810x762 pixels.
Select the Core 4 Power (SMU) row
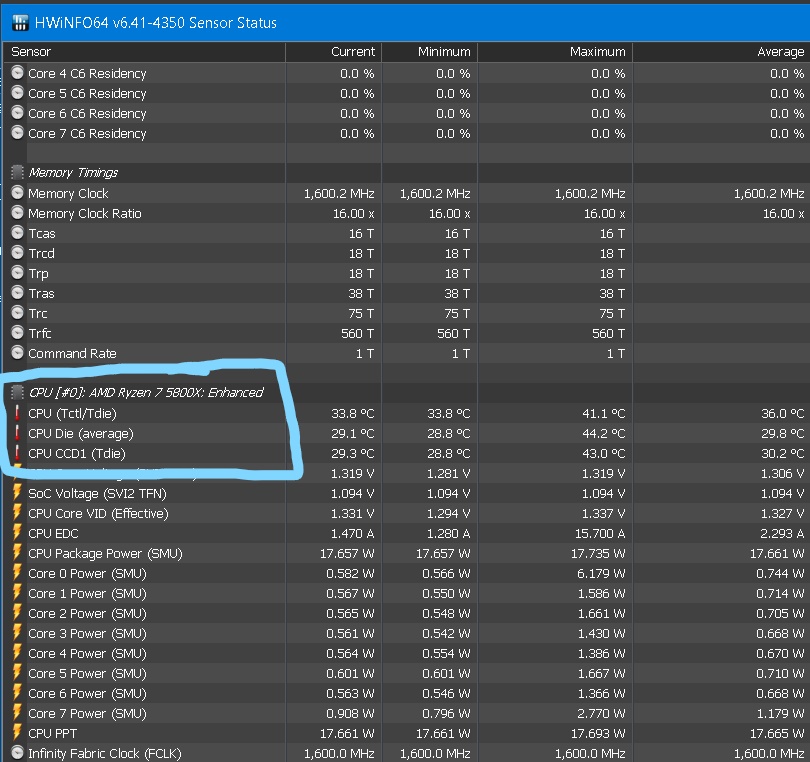click(x=407, y=653)
